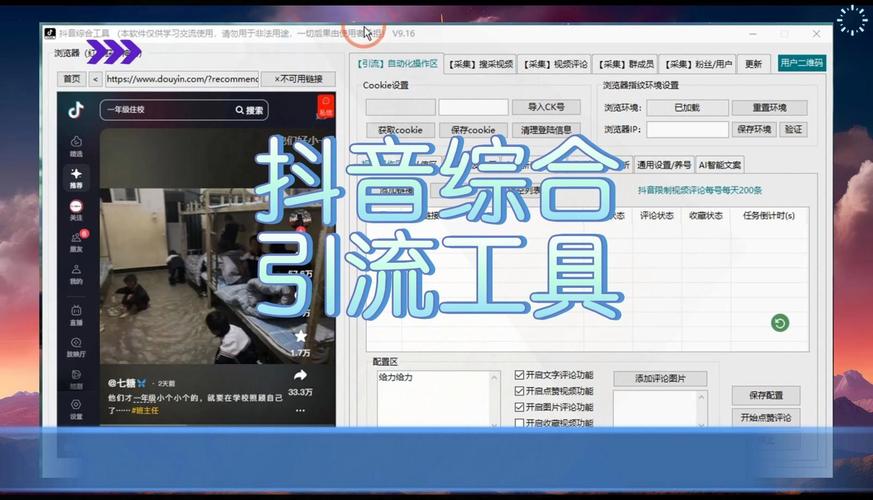
Task: Click the share arrow icon showing 33.3万
Action: 300,375
